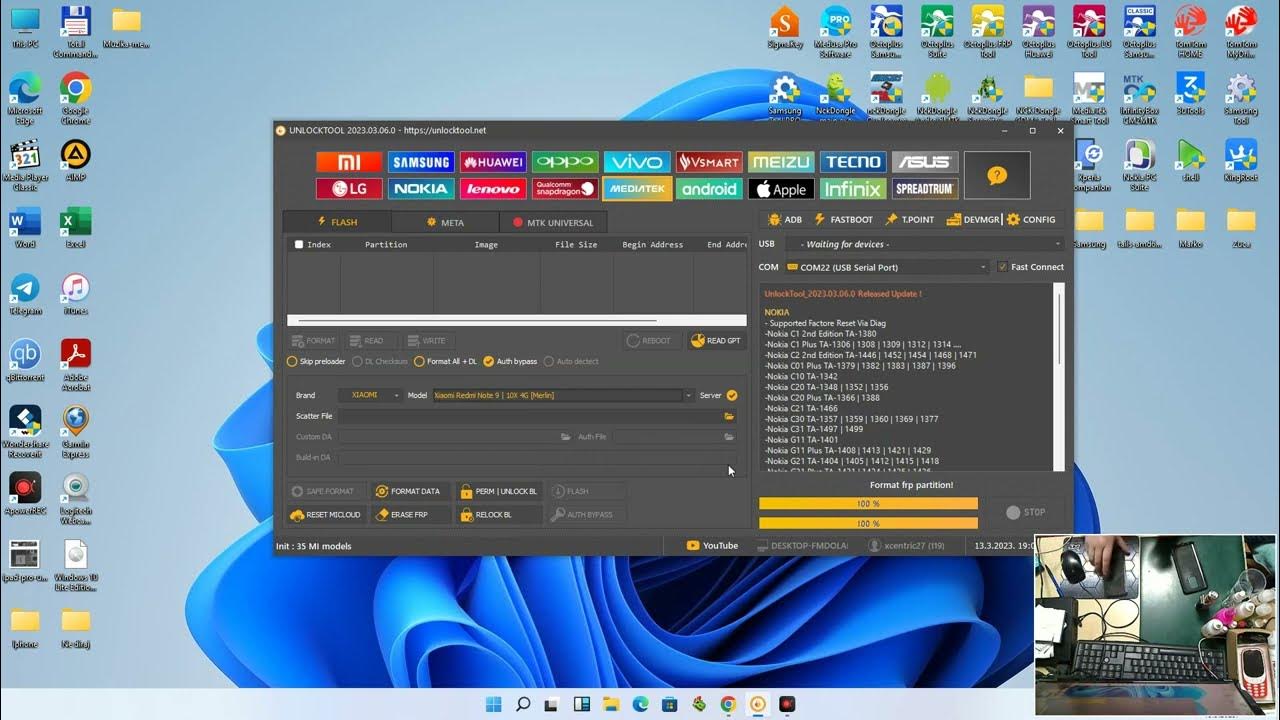Select the Meizu brand logo
The image size is (1280, 720).
pos(781,162)
